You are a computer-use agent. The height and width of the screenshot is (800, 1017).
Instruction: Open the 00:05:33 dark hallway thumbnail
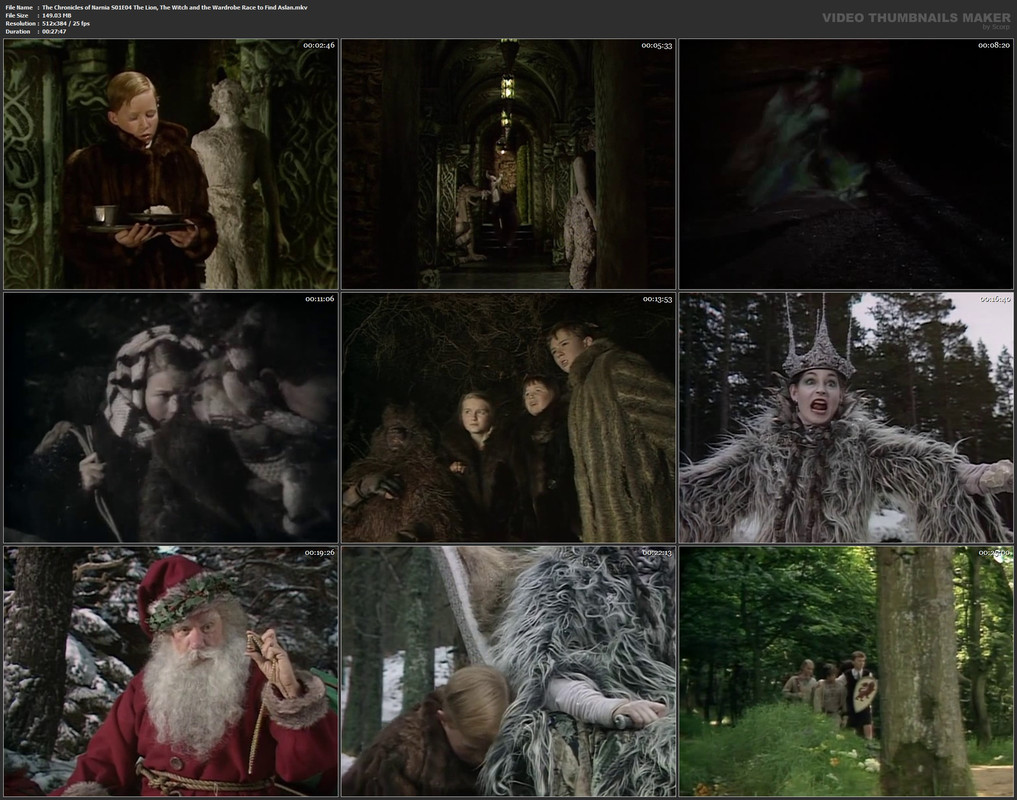[508, 164]
